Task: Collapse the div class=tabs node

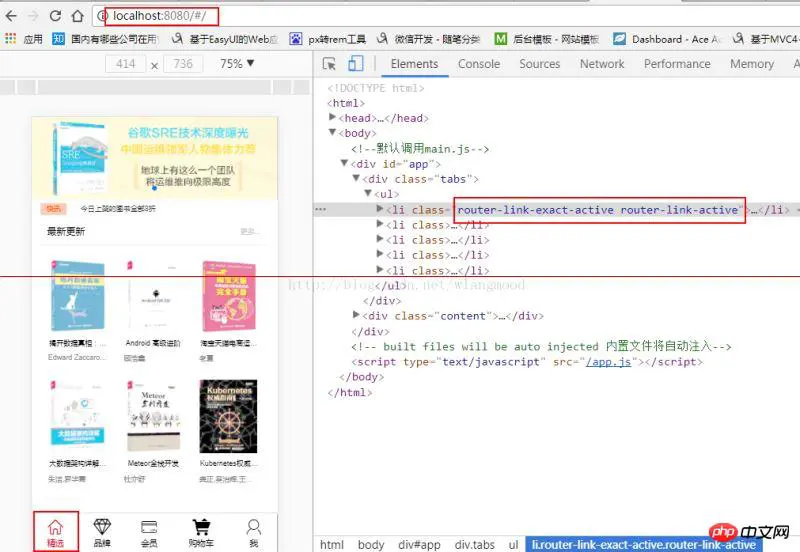Action: pyautogui.click(x=356, y=179)
